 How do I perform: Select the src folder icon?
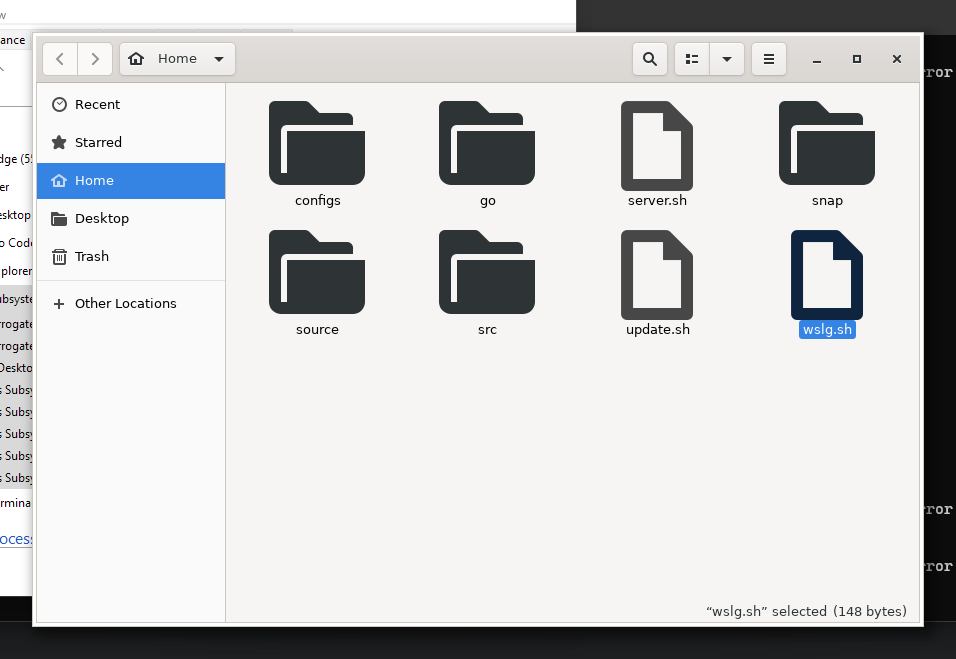[x=487, y=272]
